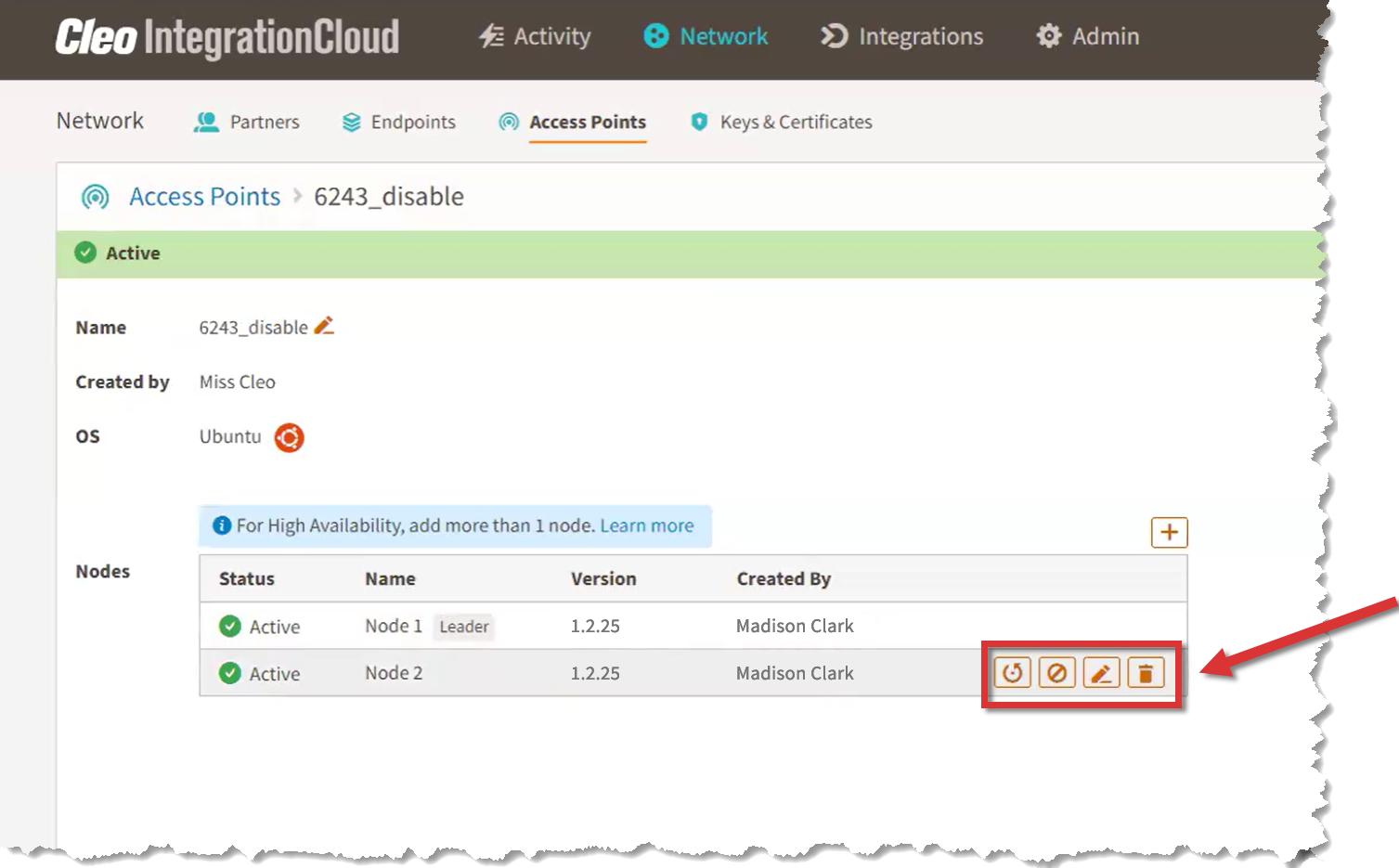Open the Integrations menu
This screenshot has width=1399, height=868.
[x=900, y=36]
